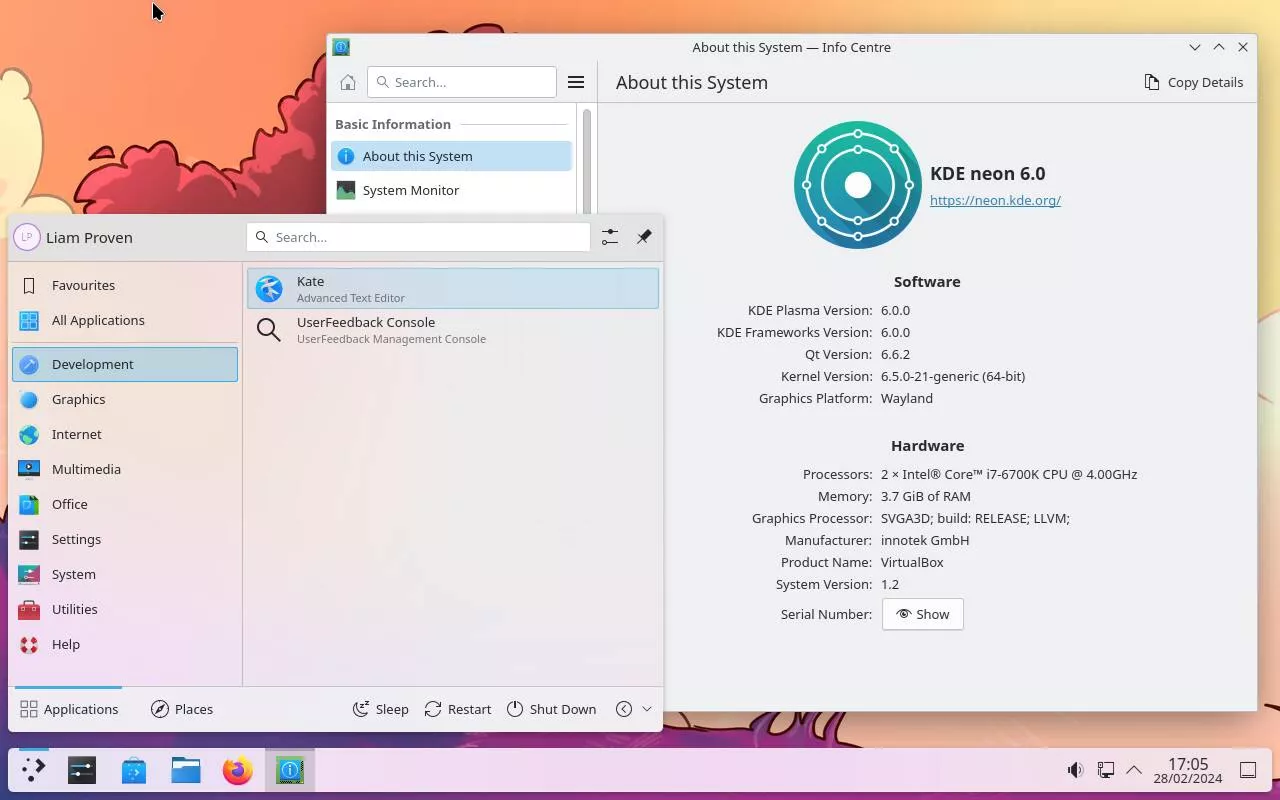Open Info Centre window titlebar icon menu
Image resolution: width=1280 pixels, height=800 pixels.
tap(341, 47)
